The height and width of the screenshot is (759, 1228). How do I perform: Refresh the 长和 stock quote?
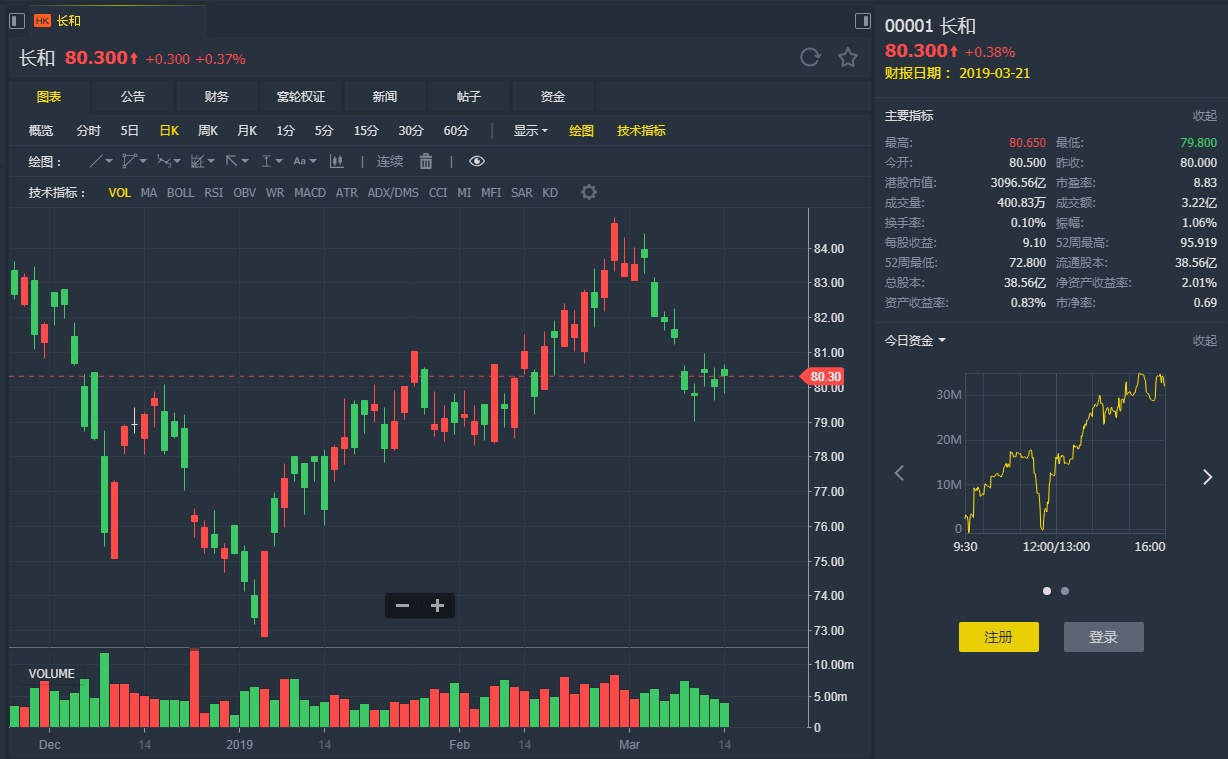(x=810, y=57)
